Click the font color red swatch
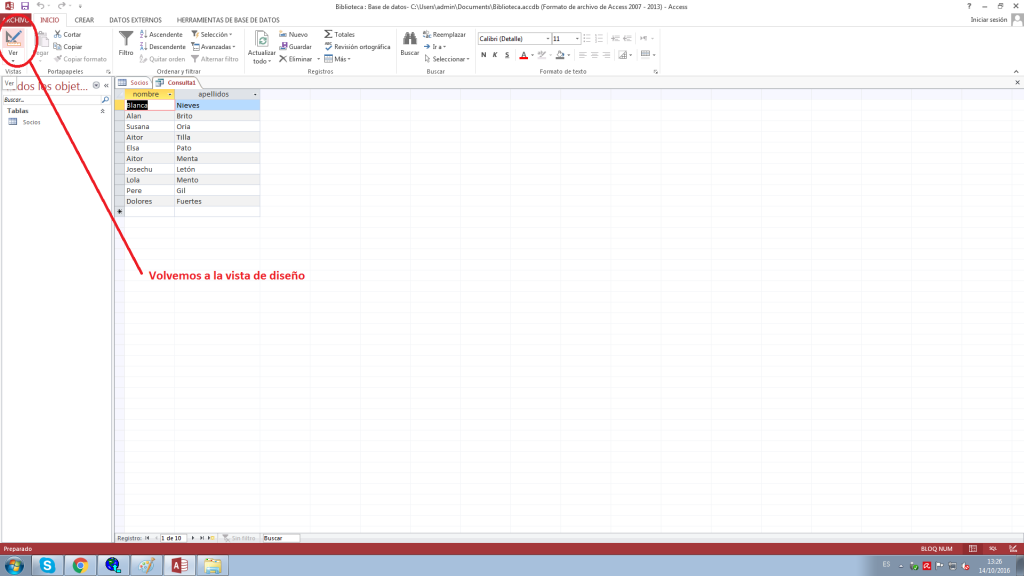This screenshot has height=576, width=1024. click(x=522, y=55)
